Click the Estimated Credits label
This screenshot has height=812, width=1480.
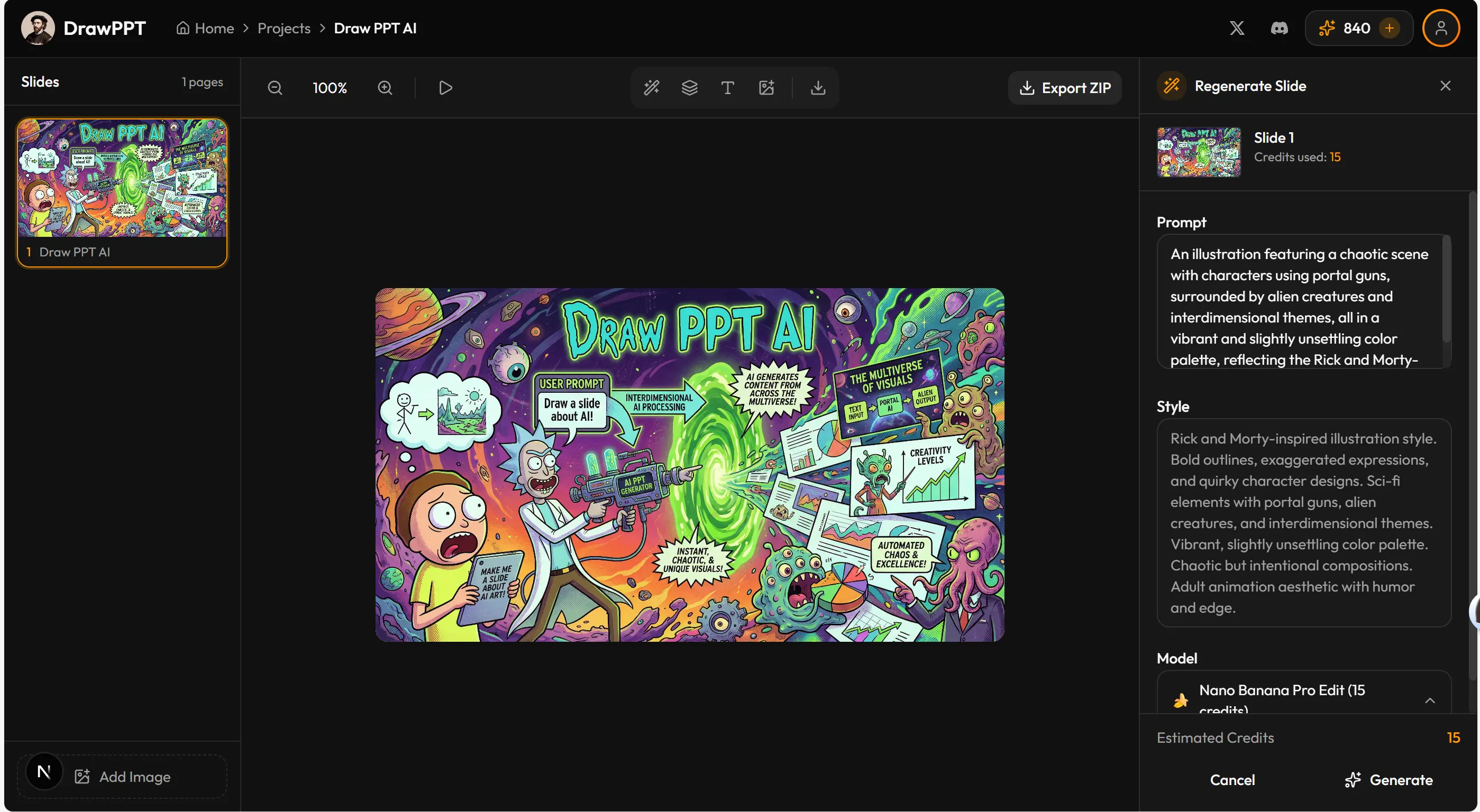point(1215,737)
